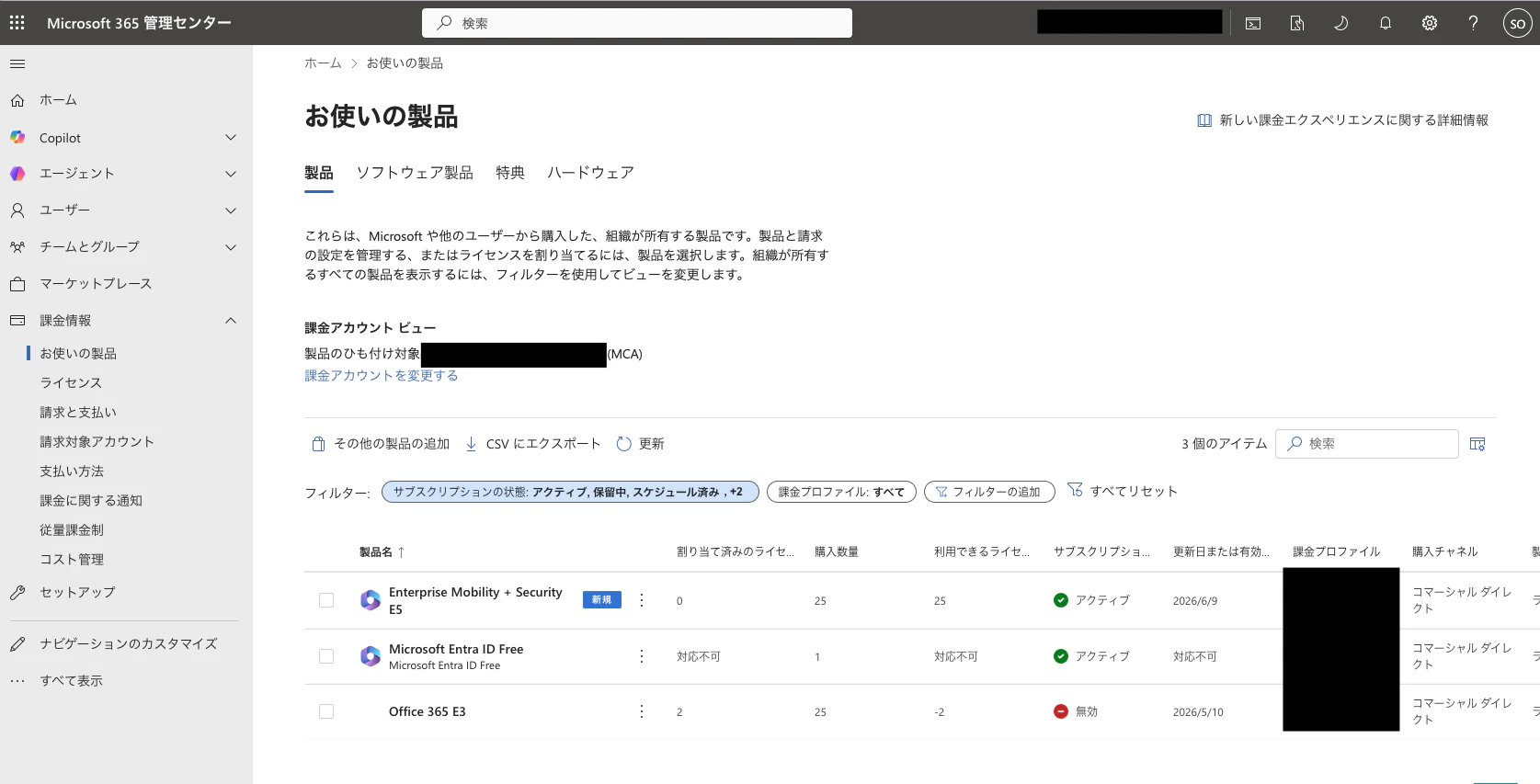Screen dimensions: 1540x784
Task: Select the Office 365 E3 row checkbox
Action: (326, 711)
